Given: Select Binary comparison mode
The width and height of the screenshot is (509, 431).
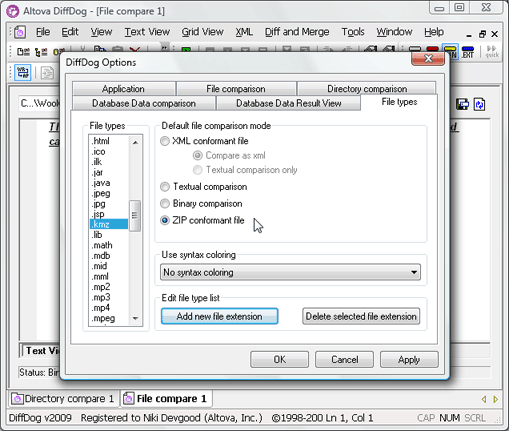Looking at the screenshot, I should [201, 203].
